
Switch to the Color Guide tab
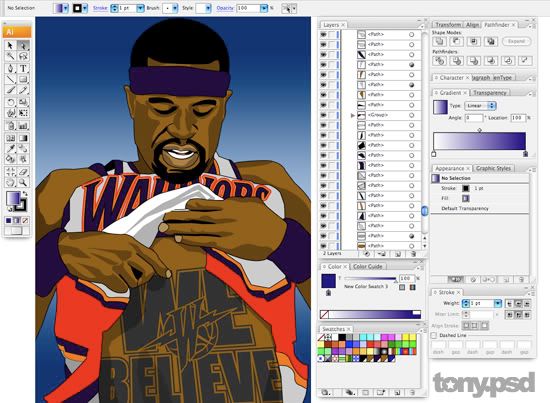tap(367, 267)
